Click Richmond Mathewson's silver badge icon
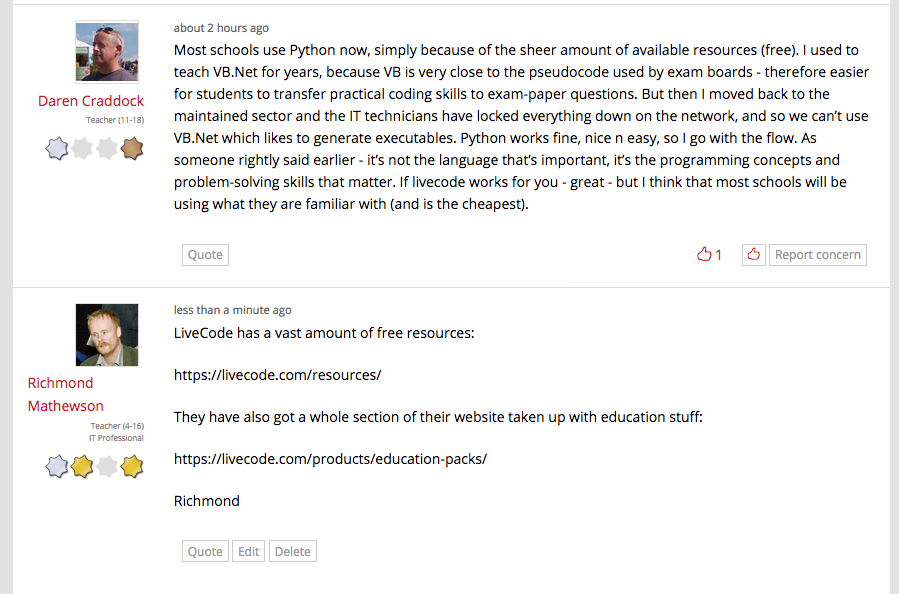This screenshot has height=594, width=899. [x=58, y=465]
